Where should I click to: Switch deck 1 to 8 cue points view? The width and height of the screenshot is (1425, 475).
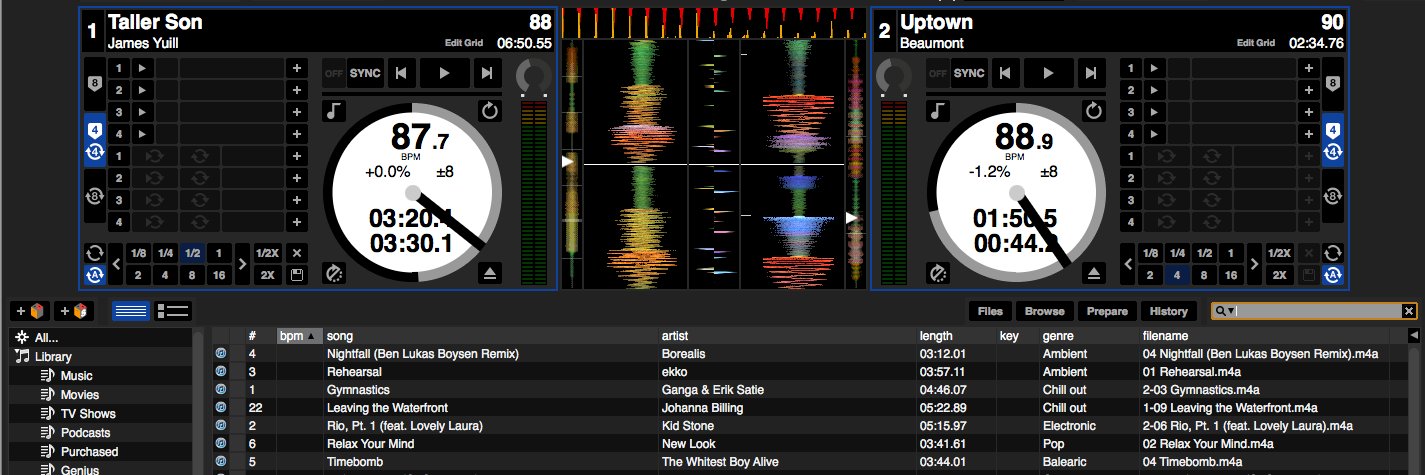[94, 83]
